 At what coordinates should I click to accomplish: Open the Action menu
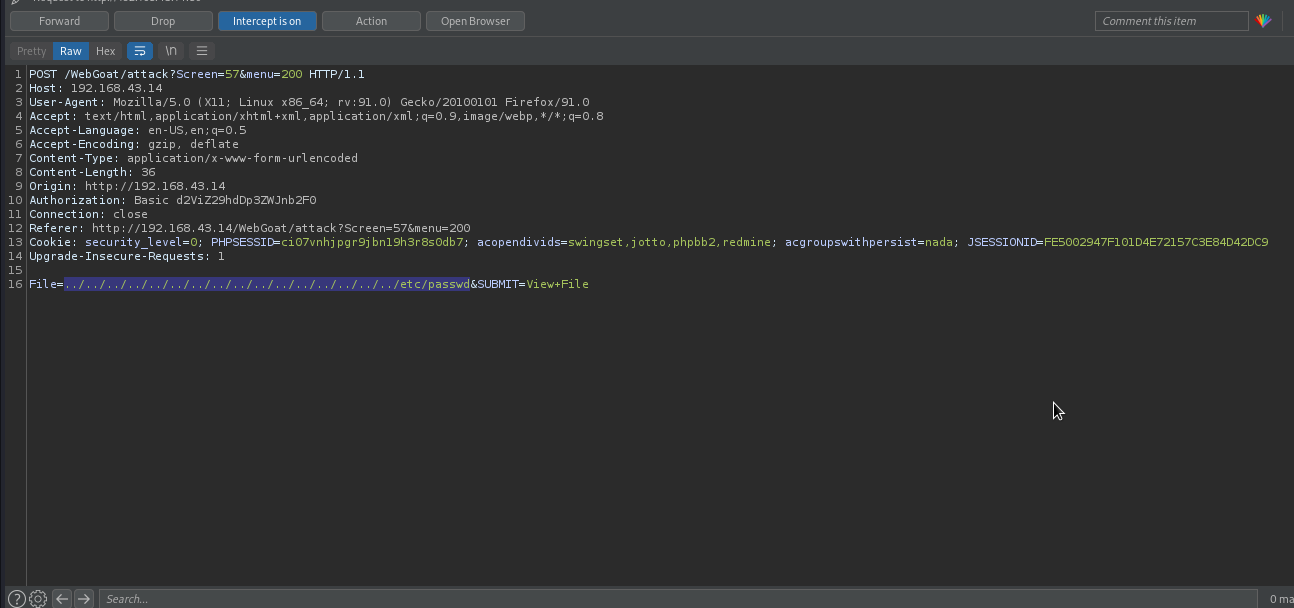pyautogui.click(x=371, y=21)
